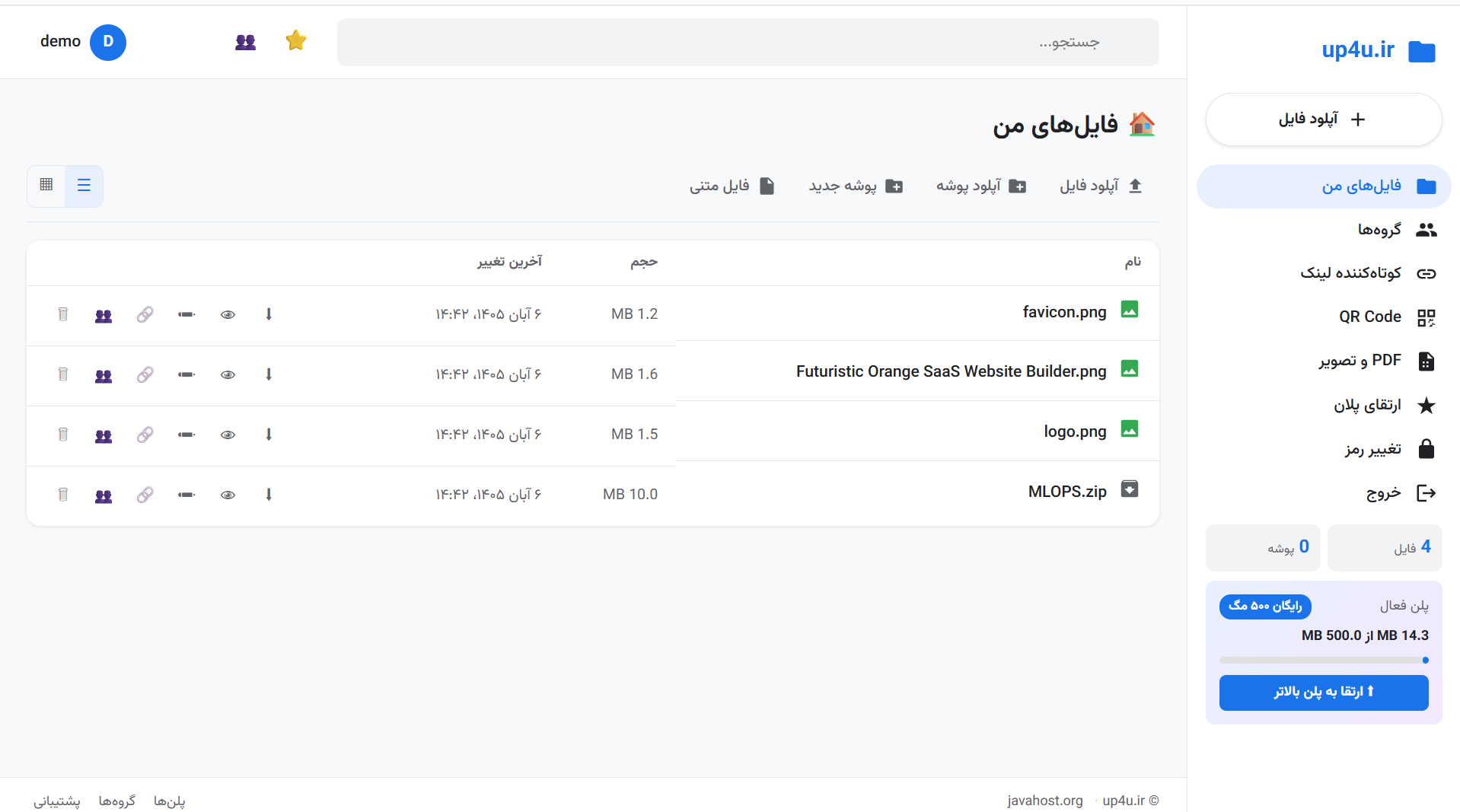Switch to grid view
Viewport: 1460px width, 812px height.
pyautogui.click(x=46, y=186)
